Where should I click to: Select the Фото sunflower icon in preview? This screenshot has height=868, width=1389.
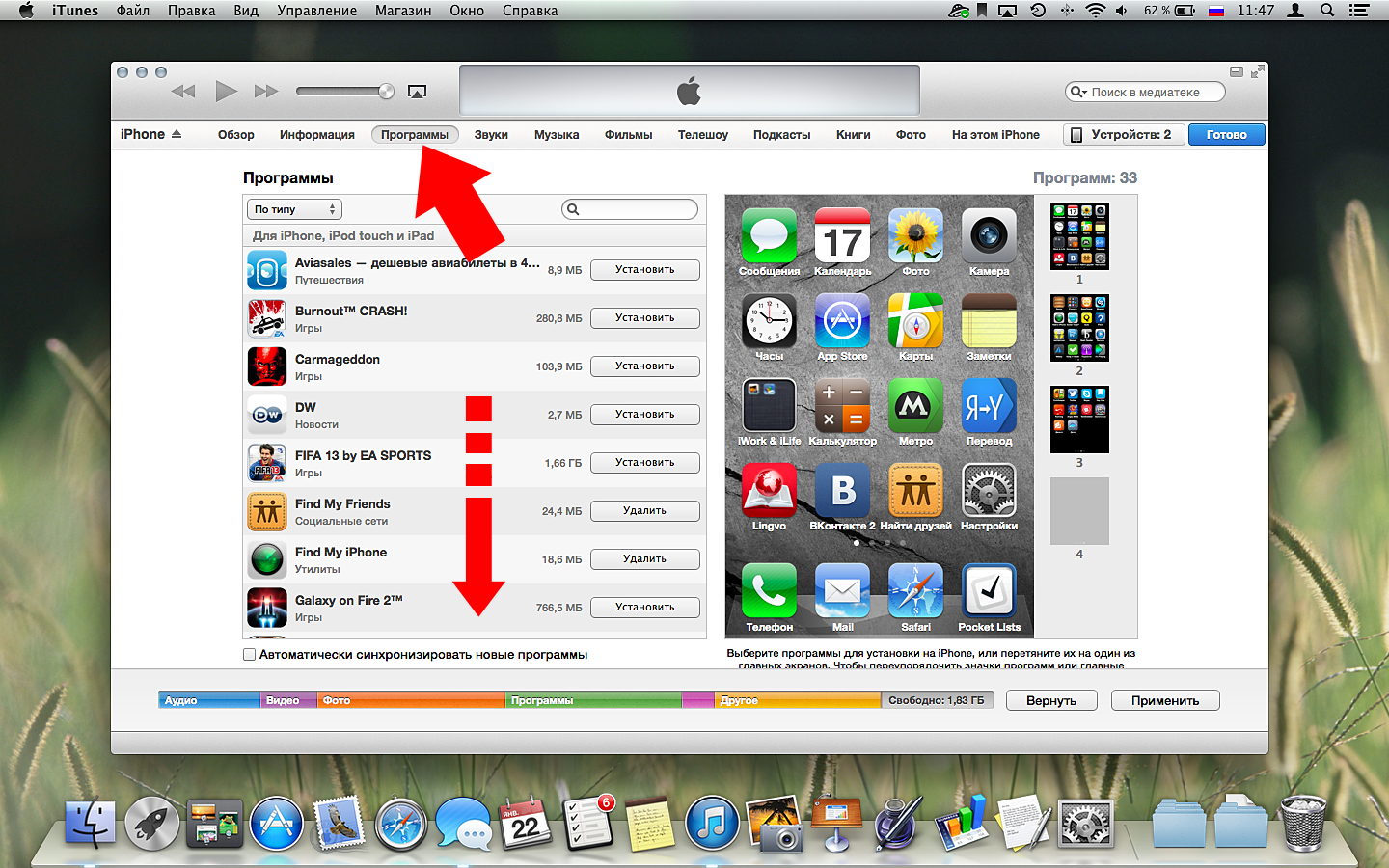915,235
